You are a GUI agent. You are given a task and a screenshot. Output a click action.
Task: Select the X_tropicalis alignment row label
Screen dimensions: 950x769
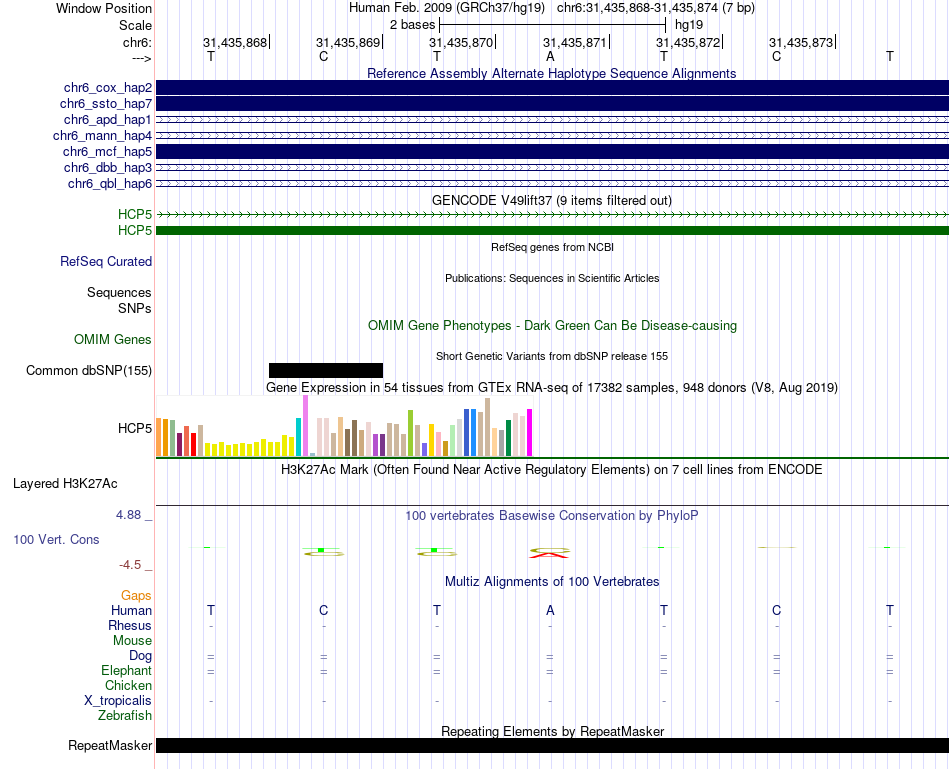(x=118, y=701)
